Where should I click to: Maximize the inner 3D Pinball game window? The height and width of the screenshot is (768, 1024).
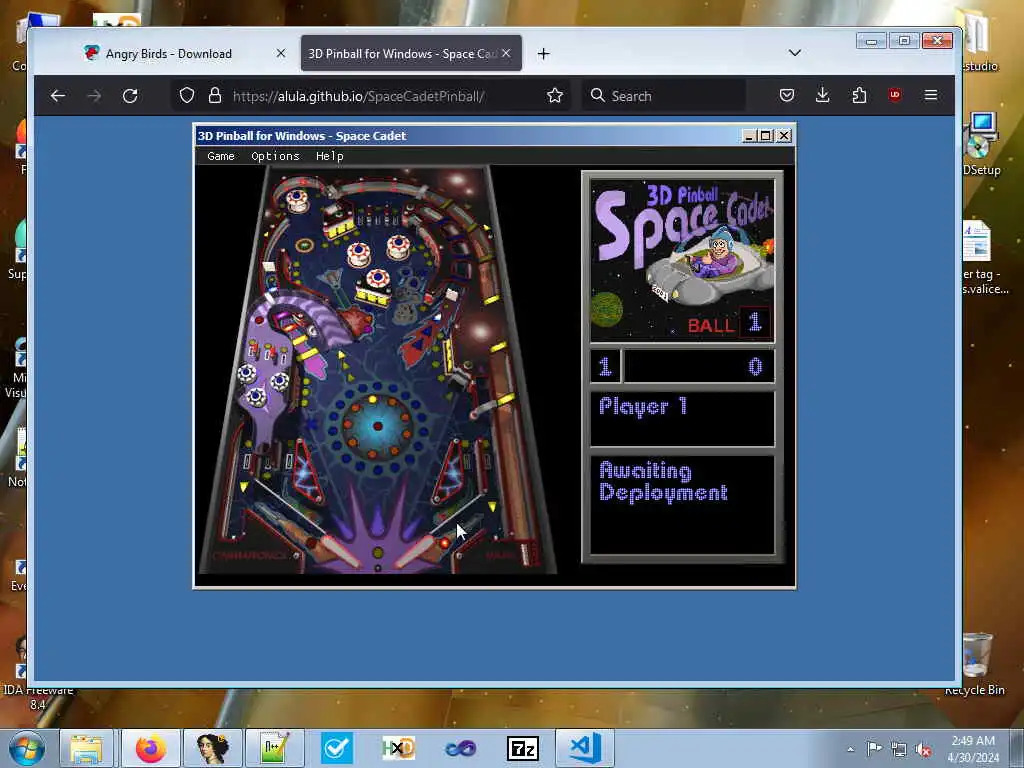(766, 136)
